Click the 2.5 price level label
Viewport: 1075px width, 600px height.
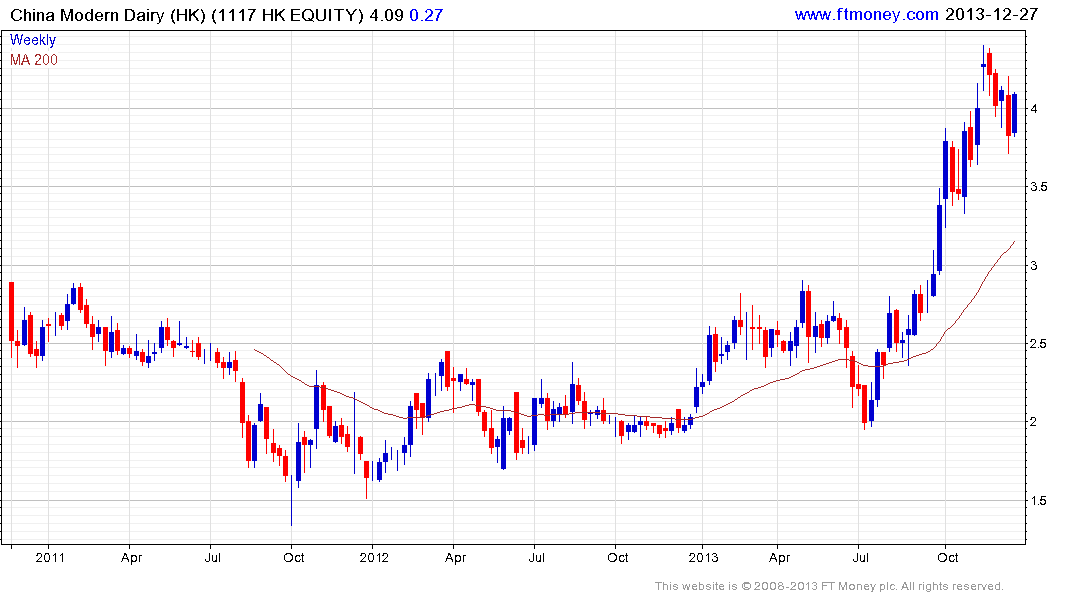[x=1039, y=344]
